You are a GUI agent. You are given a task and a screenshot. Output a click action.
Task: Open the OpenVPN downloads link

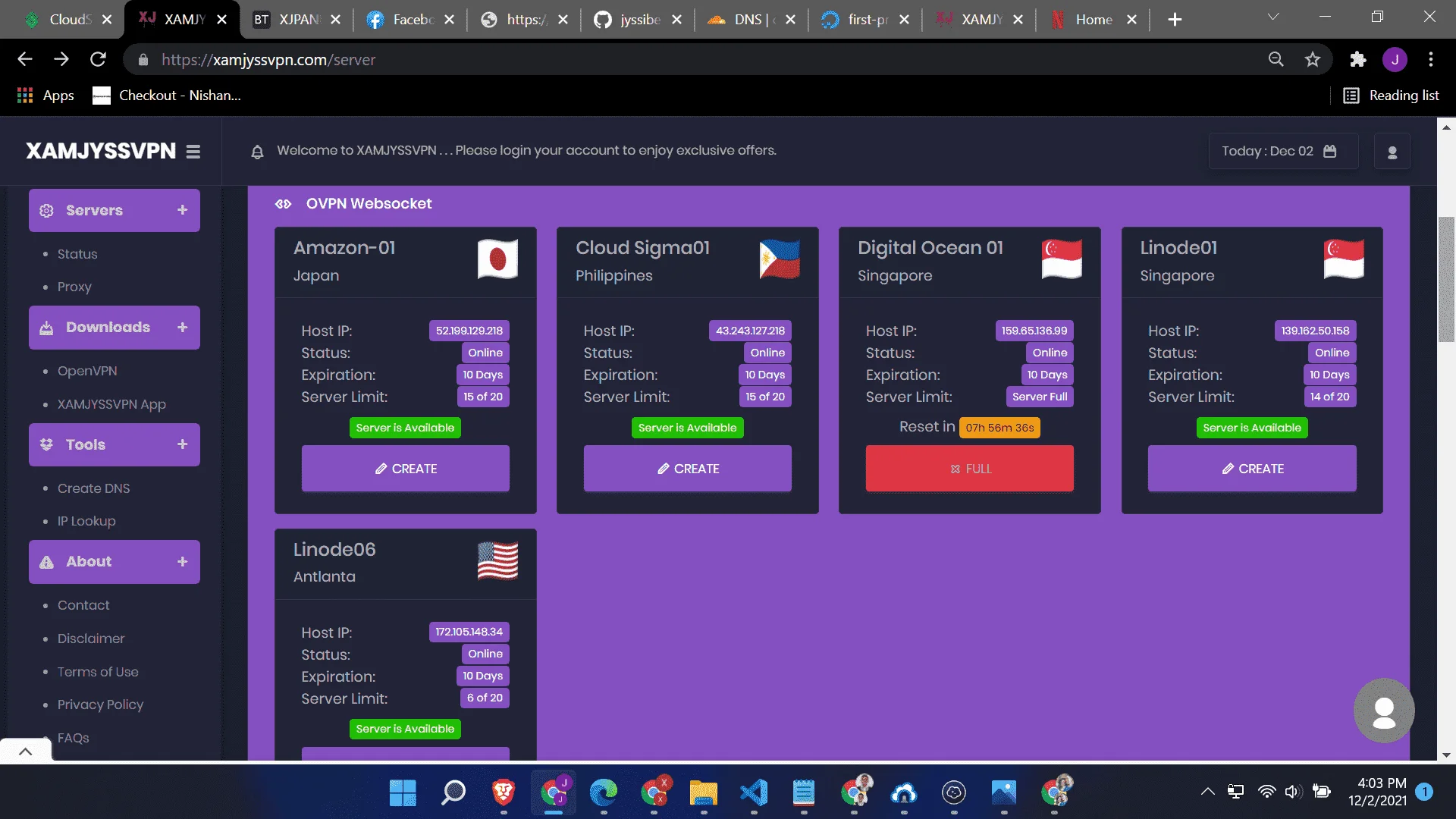point(87,372)
